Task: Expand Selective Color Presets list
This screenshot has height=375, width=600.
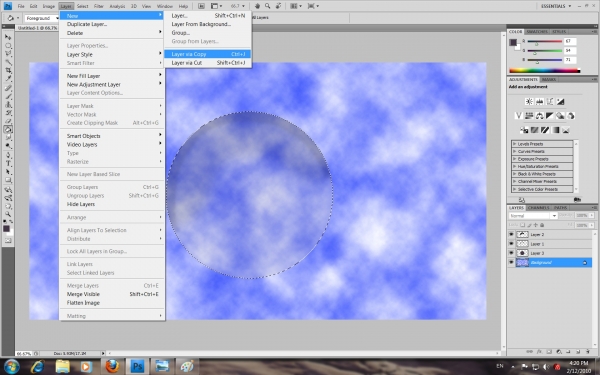Action: (515, 189)
